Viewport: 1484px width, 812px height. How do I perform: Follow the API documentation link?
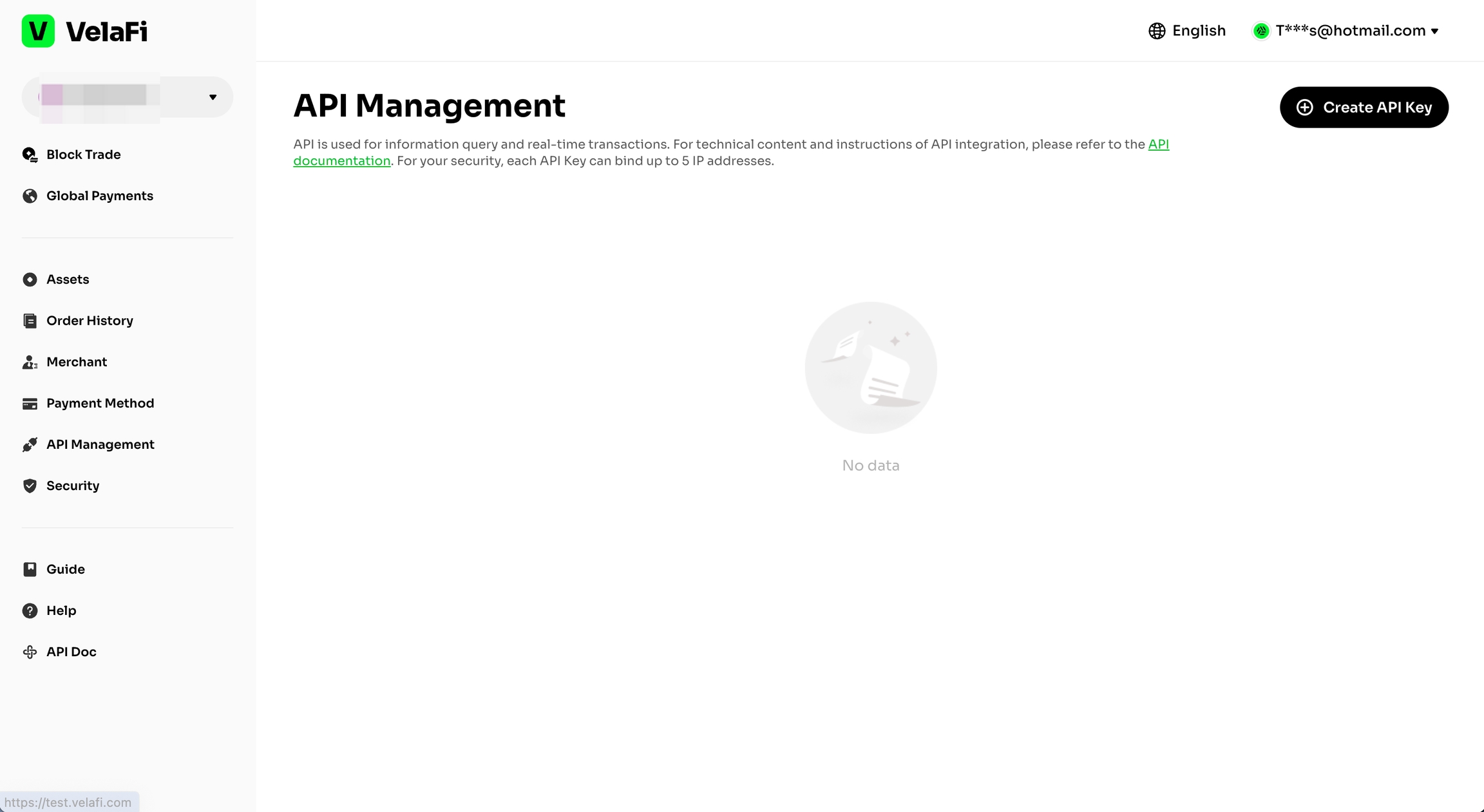pos(342,161)
